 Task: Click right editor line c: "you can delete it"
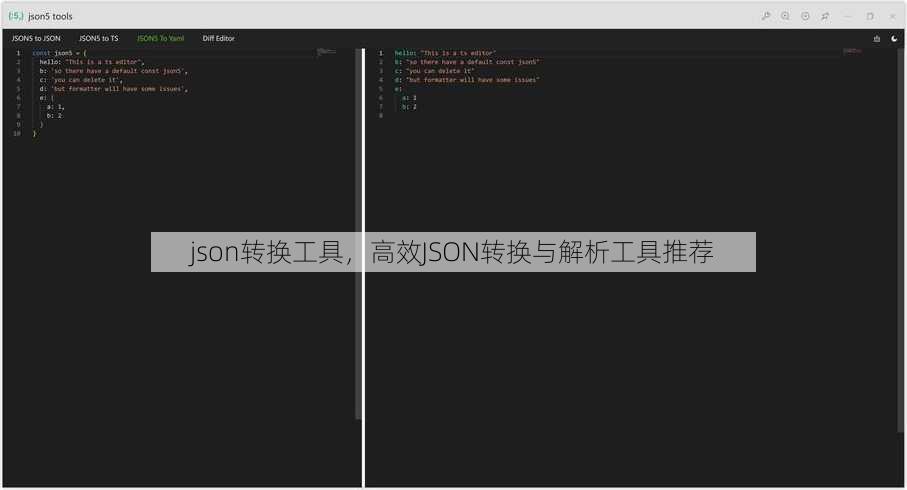coord(434,71)
